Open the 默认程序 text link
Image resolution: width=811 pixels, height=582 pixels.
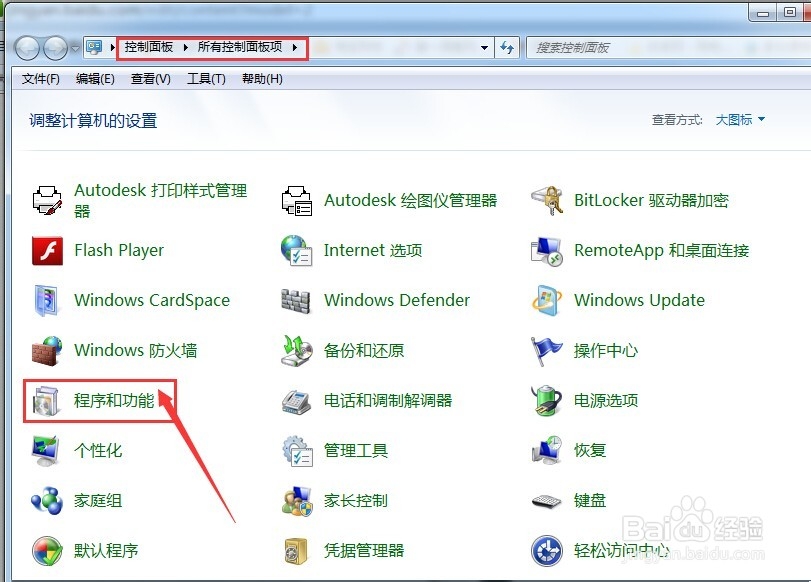106,550
